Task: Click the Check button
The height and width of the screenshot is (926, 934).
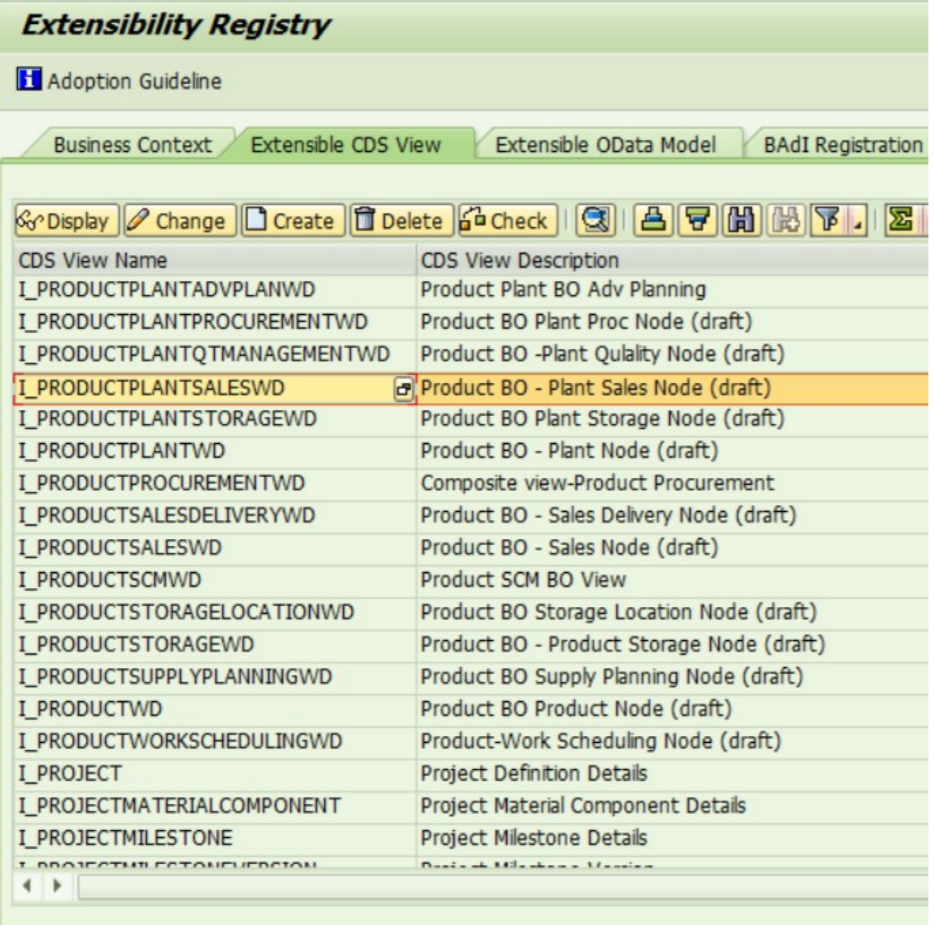Action: point(507,220)
